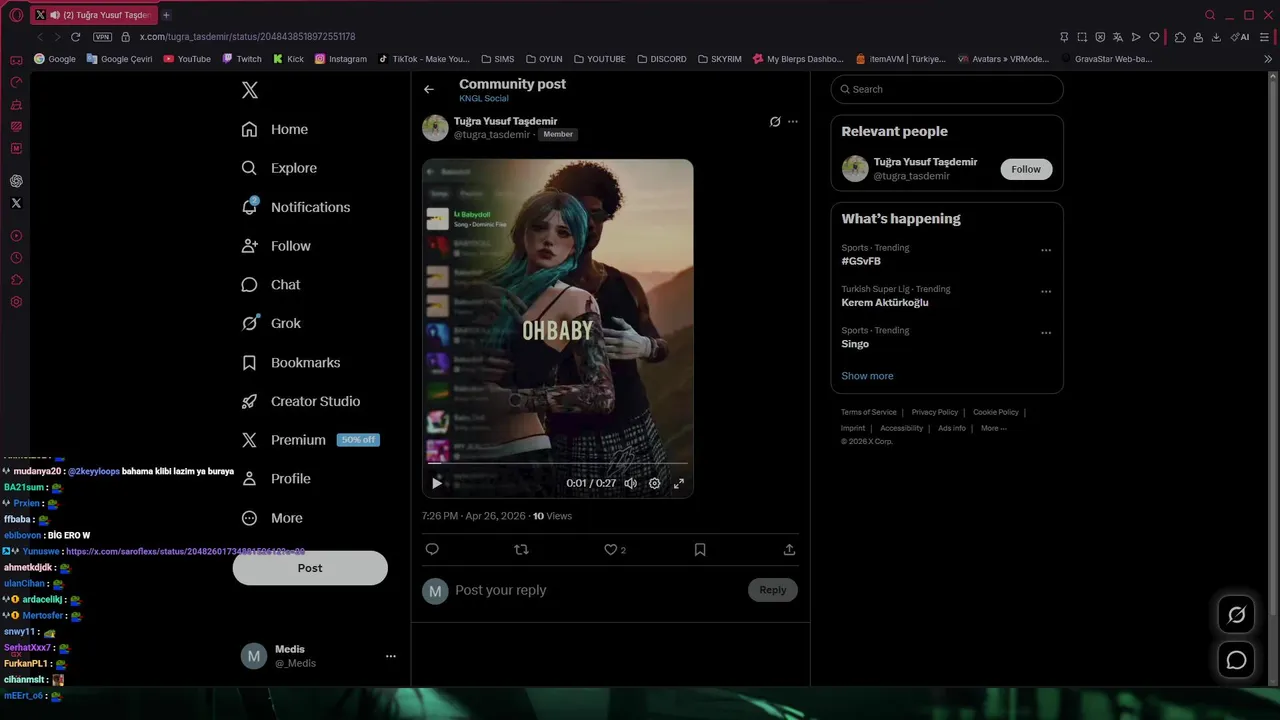1280x720 pixels.
Task: Expand the footer More link
Action: 993,428
